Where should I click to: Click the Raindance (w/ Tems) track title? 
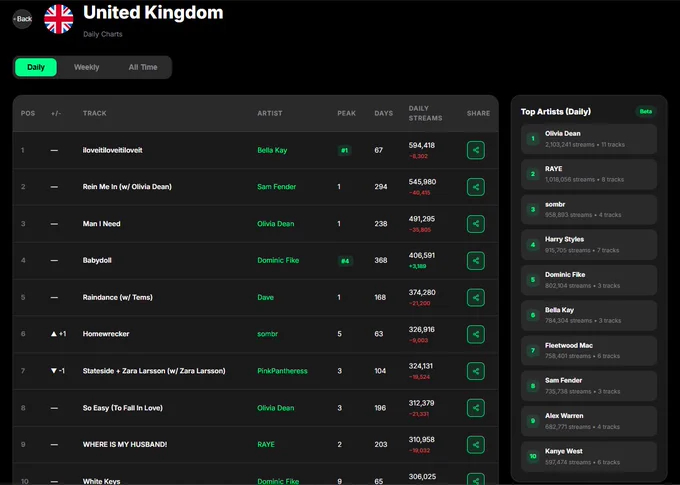[118, 298]
